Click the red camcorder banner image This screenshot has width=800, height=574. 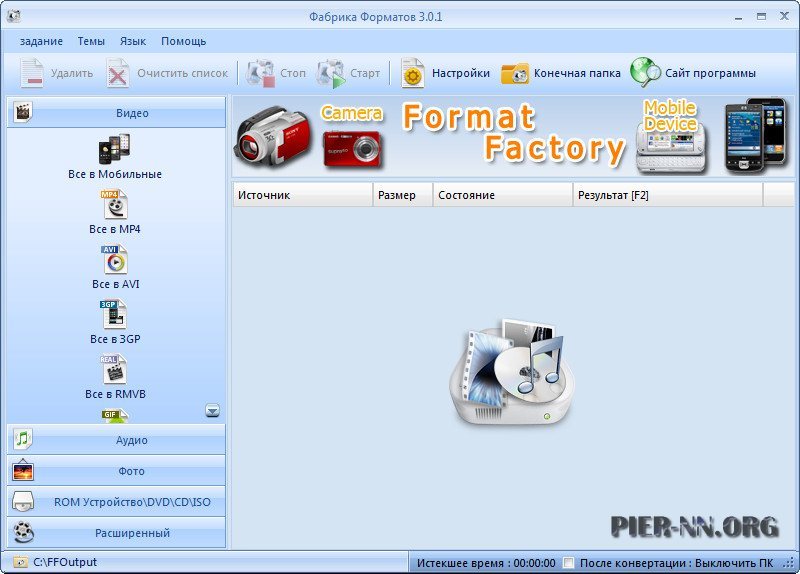pyautogui.click(x=273, y=136)
